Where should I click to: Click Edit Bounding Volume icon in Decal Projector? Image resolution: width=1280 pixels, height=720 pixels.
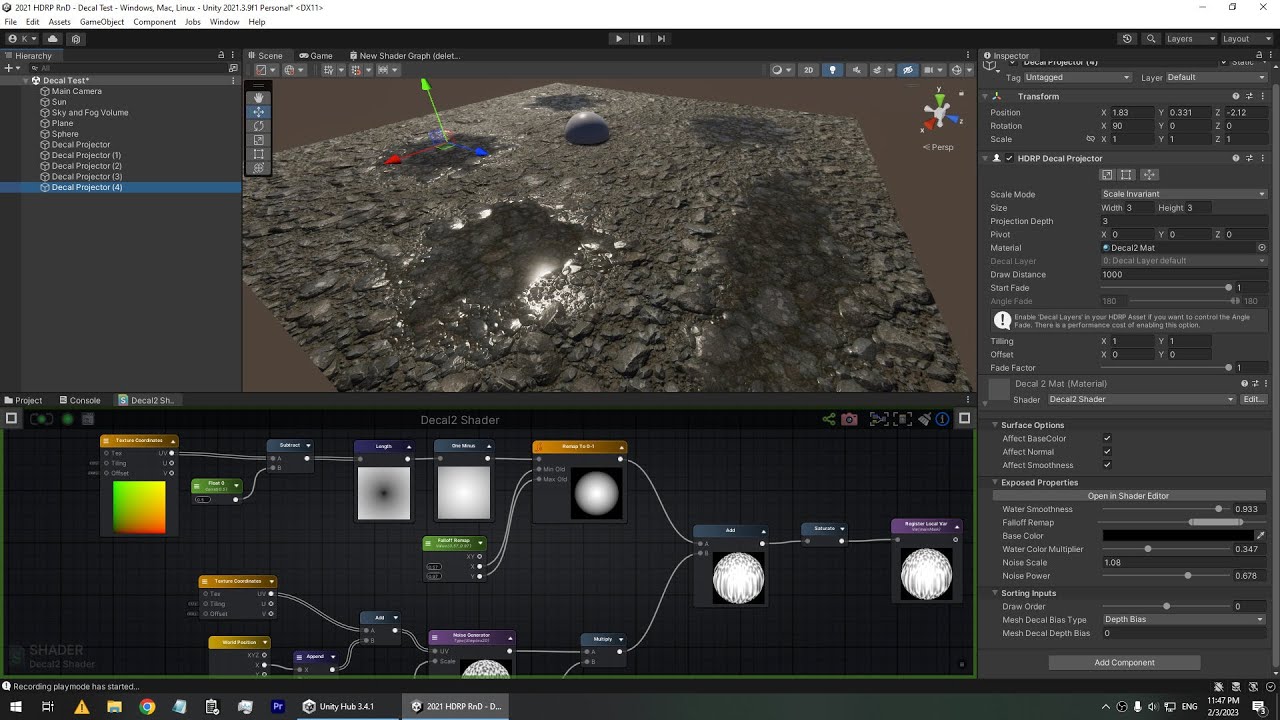[x=1107, y=175]
